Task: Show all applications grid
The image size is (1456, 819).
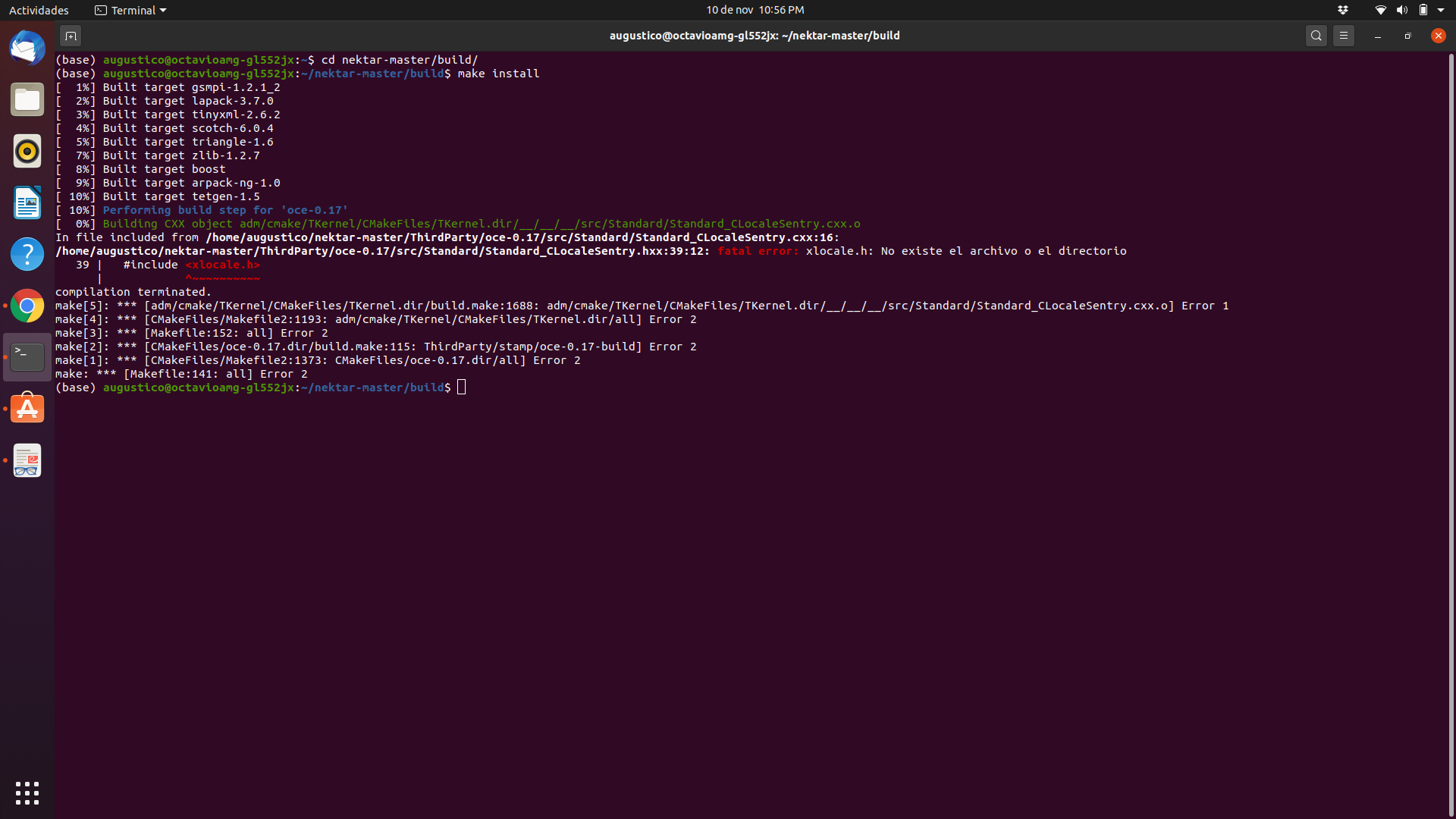Action: coord(27,792)
